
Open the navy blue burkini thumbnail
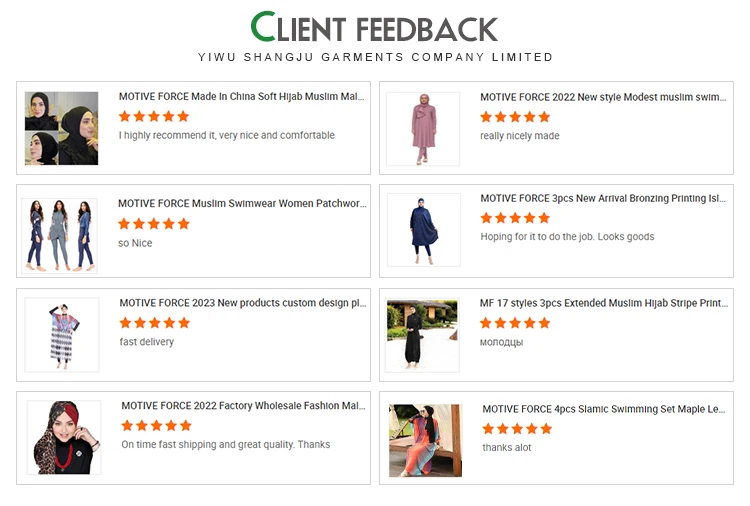click(424, 230)
